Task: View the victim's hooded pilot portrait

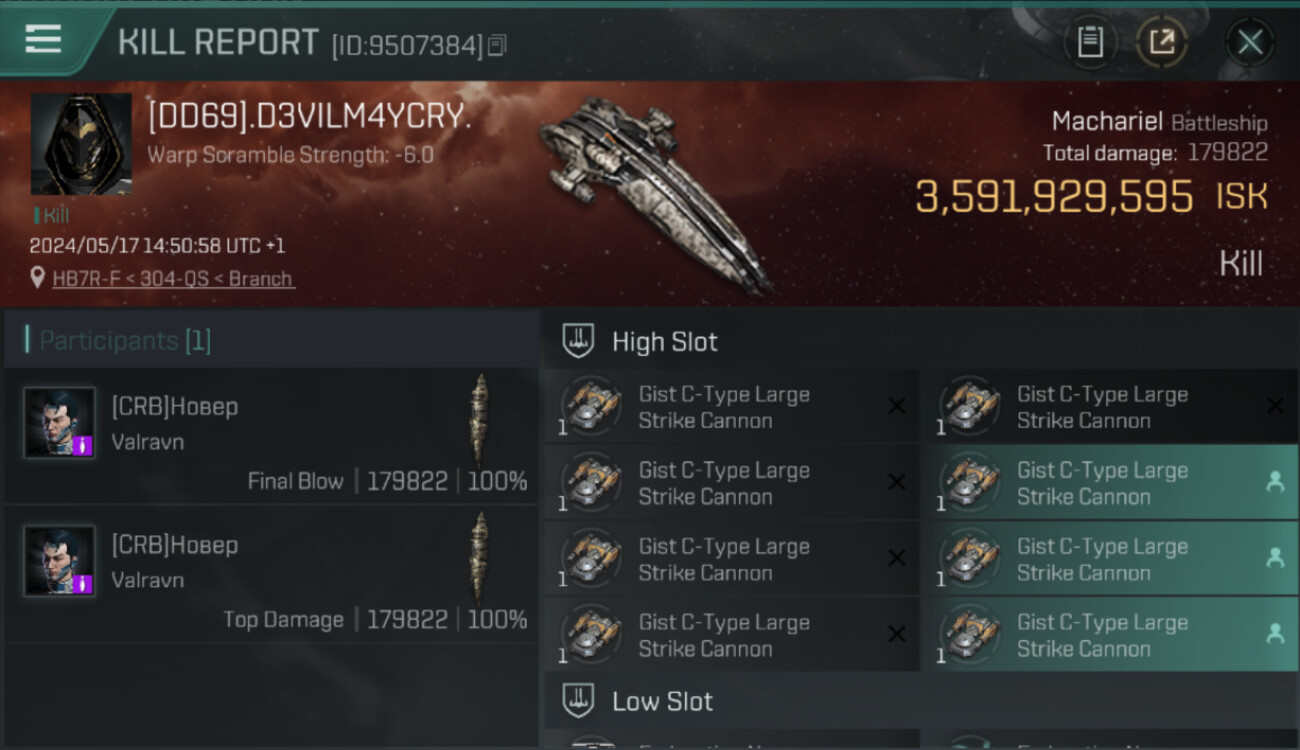Action: (x=81, y=144)
